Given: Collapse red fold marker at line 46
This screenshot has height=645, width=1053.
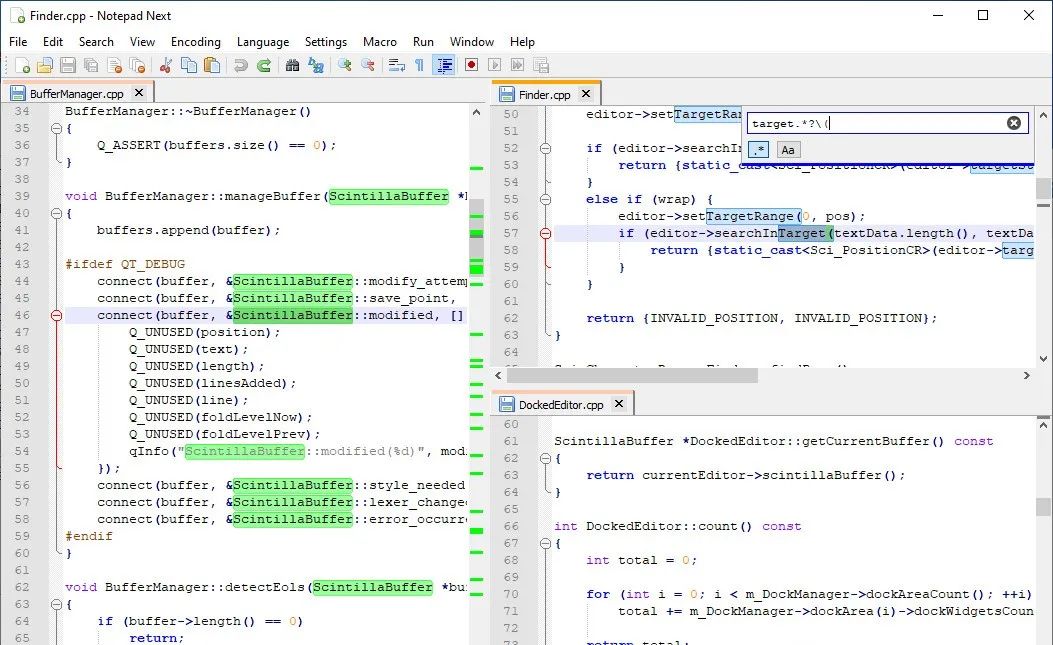Looking at the screenshot, I should 56,315.
